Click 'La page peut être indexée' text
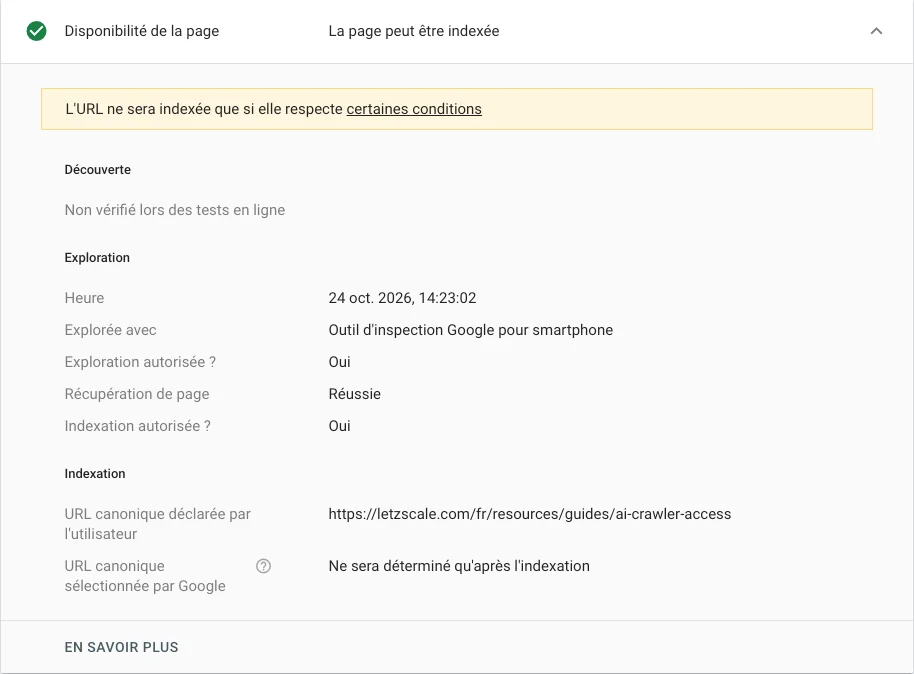914x674 pixels. pos(414,31)
